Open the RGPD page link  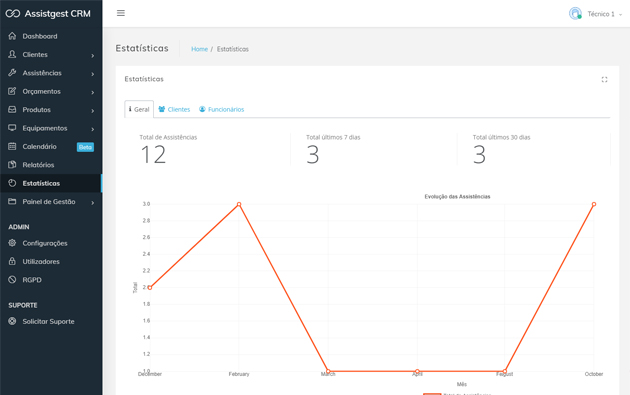pos(51,280)
